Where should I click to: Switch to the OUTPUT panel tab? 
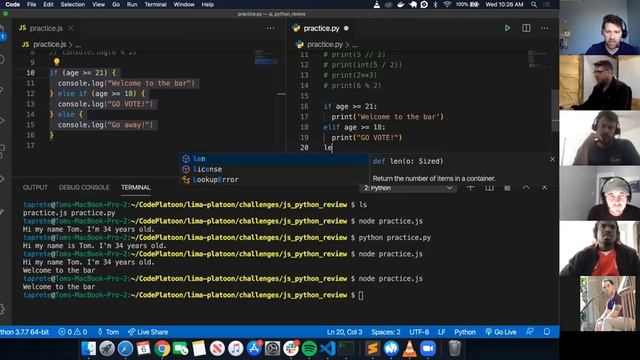(x=35, y=187)
